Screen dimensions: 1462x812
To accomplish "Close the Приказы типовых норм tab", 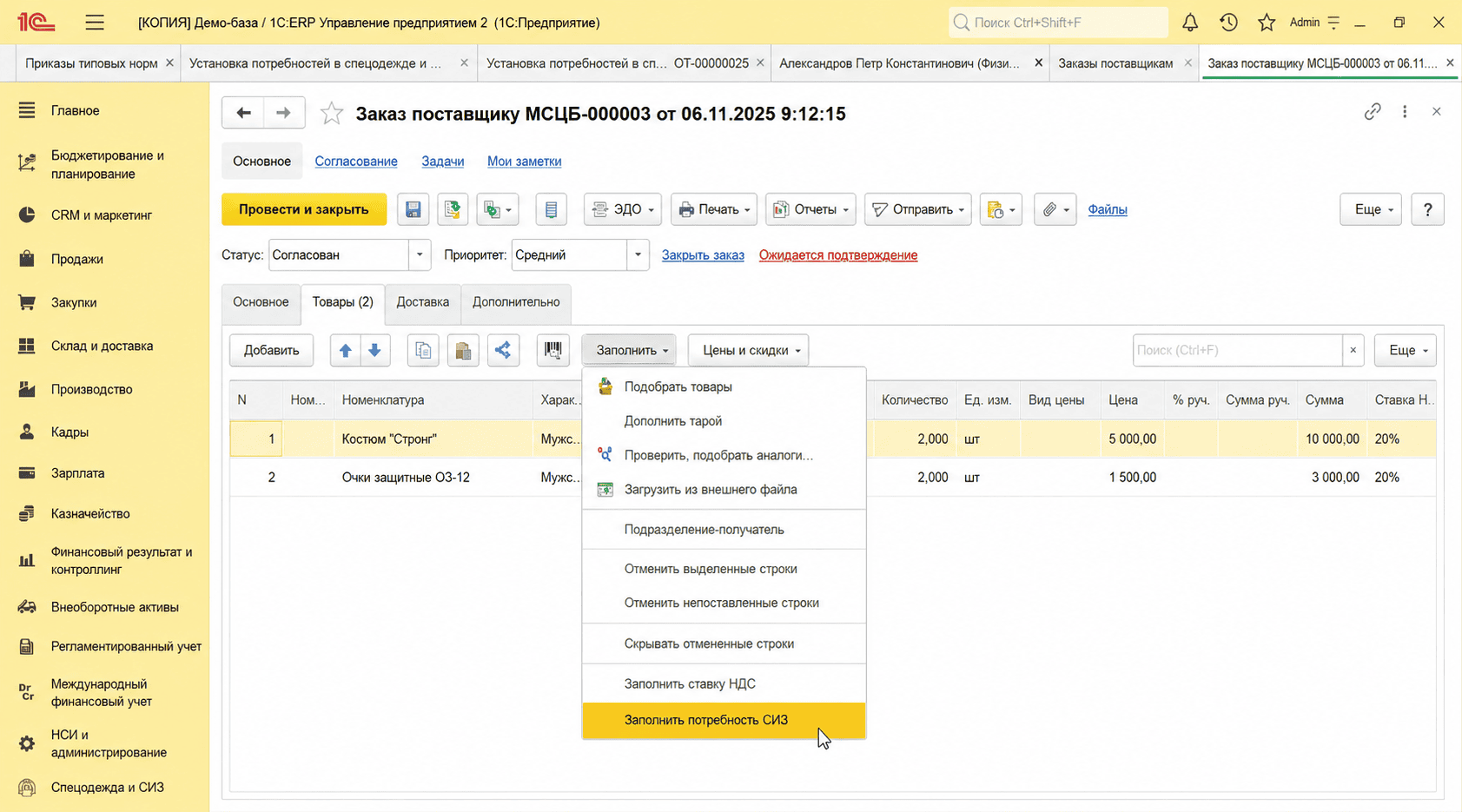I will pyautogui.click(x=169, y=63).
